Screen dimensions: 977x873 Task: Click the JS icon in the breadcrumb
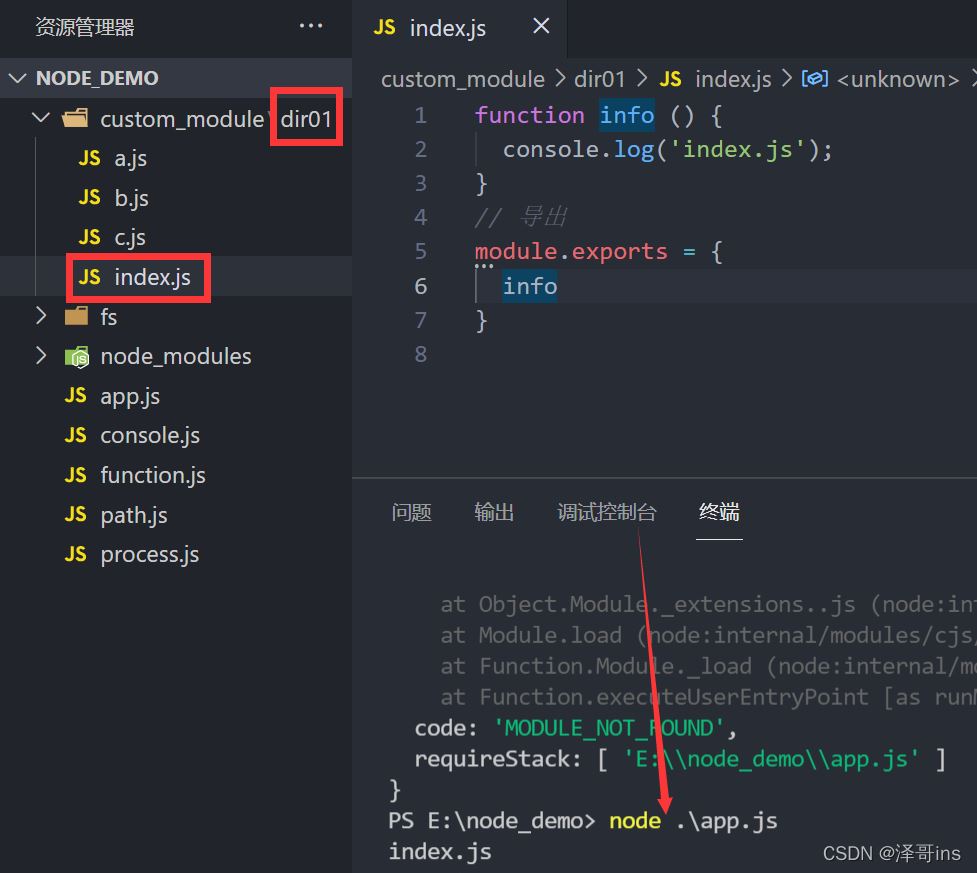[x=670, y=79]
